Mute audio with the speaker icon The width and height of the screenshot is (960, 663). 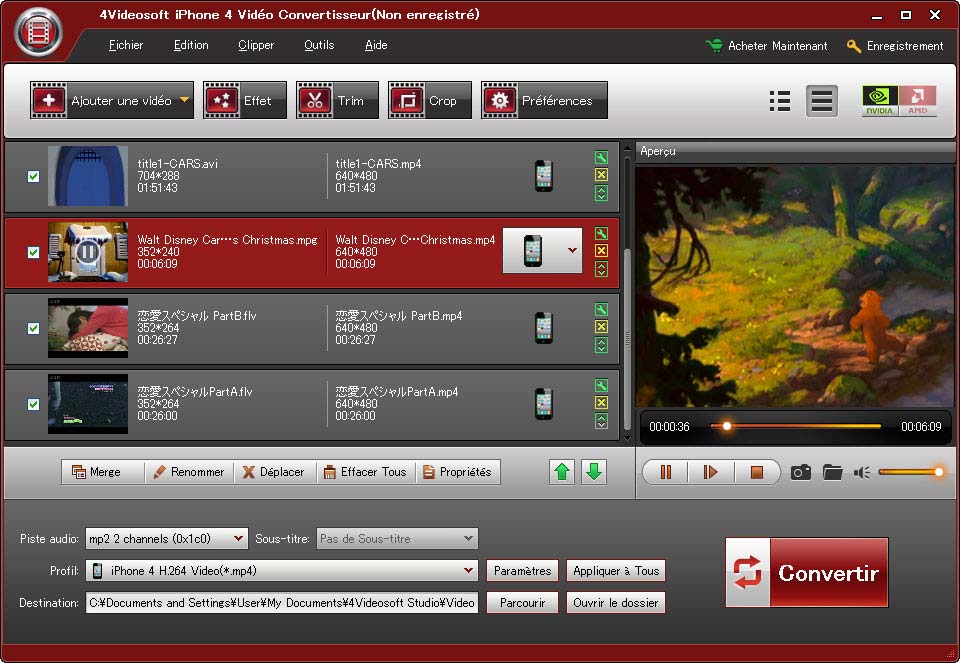[x=862, y=472]
